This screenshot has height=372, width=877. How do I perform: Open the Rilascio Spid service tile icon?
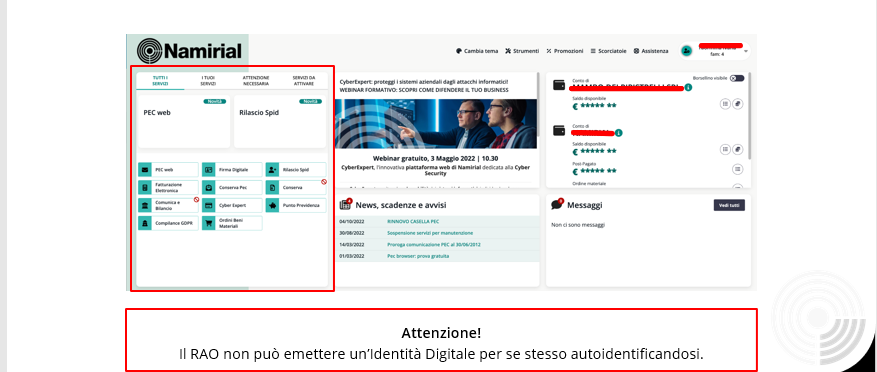tap(272, 169)
